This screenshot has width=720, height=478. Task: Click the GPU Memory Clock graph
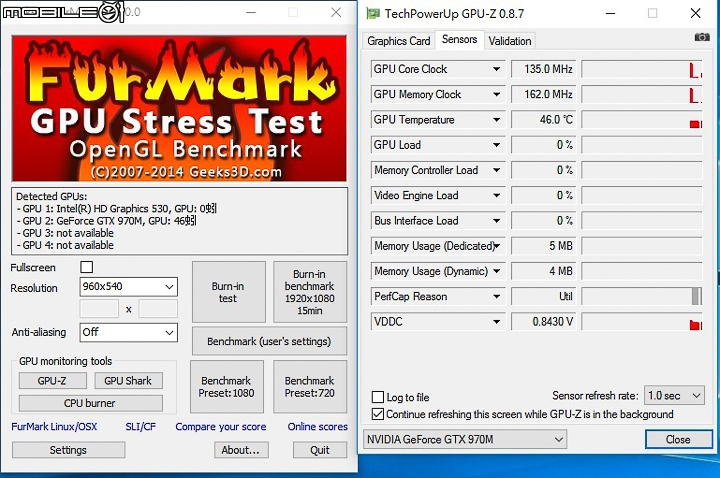[x=641, y=95]
